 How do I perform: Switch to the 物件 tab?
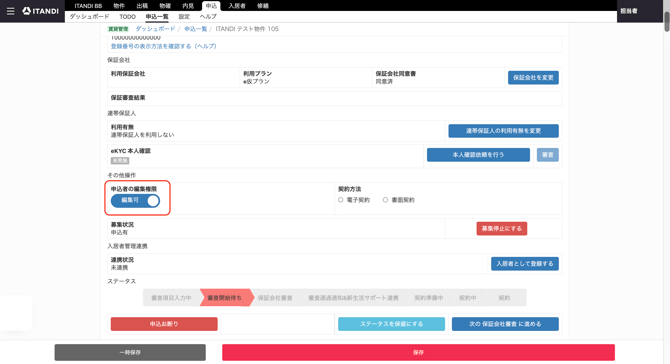click(119, 6)
